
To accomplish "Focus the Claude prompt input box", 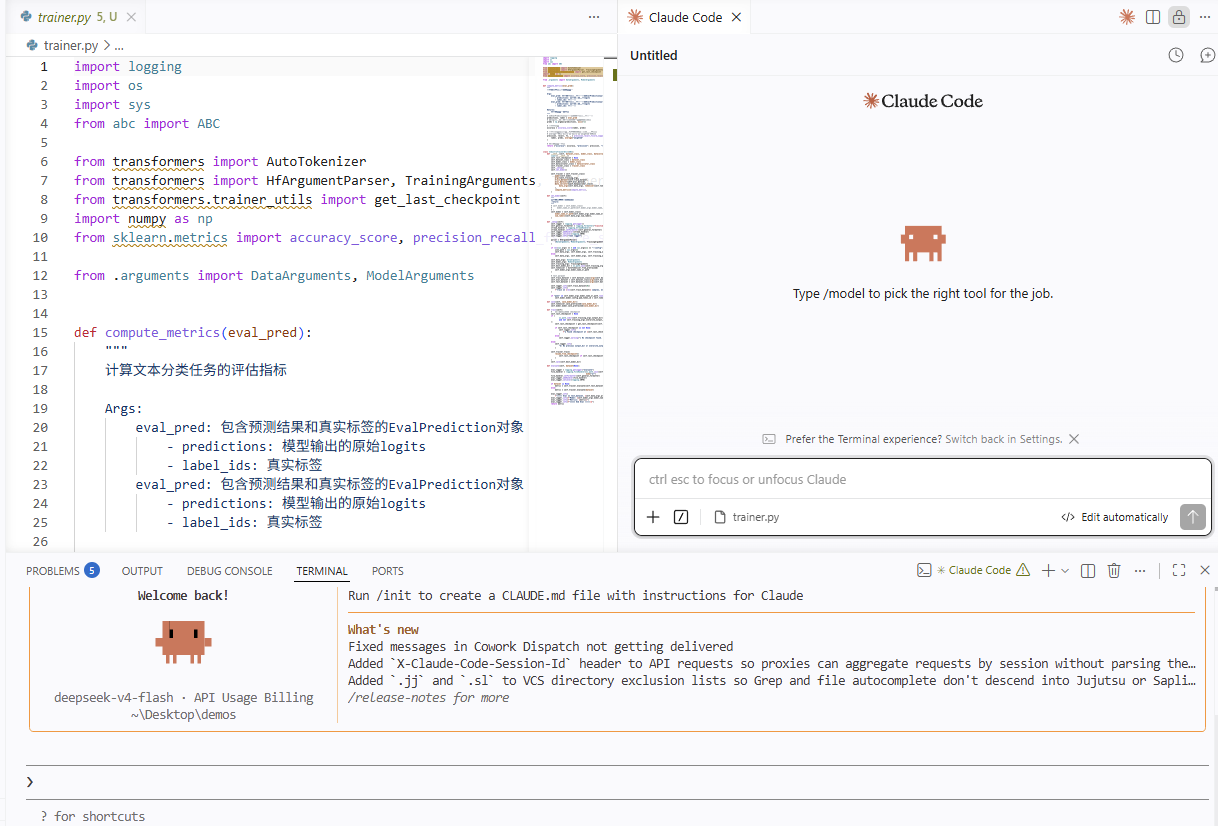I will click(922, 479).
